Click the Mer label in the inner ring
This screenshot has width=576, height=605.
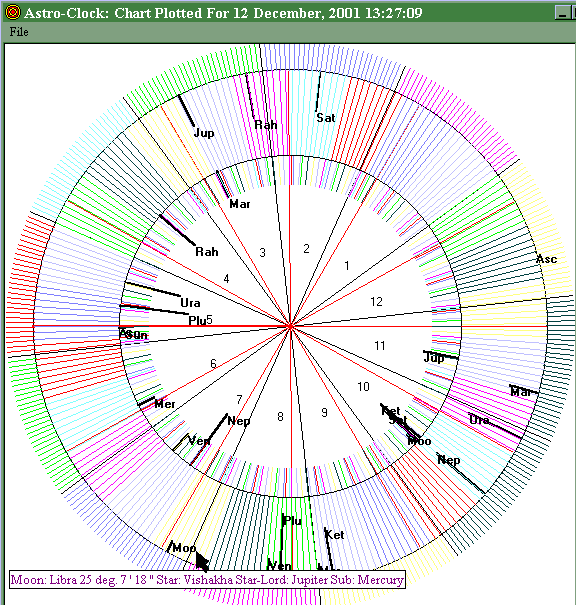pyautogui.click(x=165, y=404)
